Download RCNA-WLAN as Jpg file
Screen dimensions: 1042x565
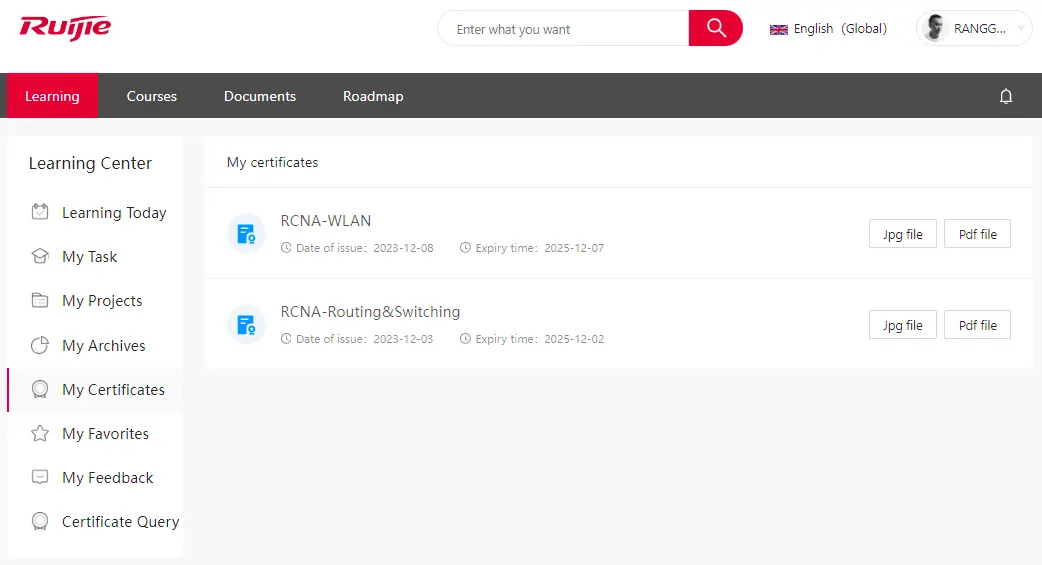(x=902, y=234)
